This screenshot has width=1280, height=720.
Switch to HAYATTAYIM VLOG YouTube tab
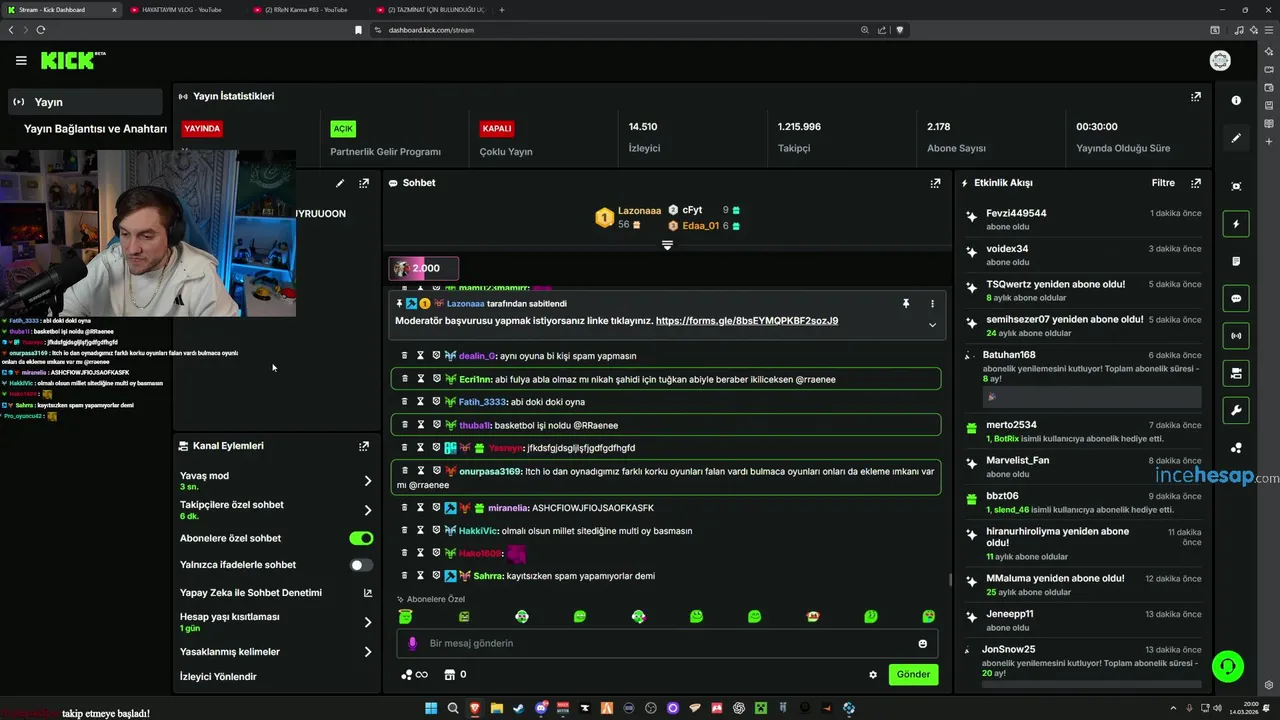[x=181, y=10]
